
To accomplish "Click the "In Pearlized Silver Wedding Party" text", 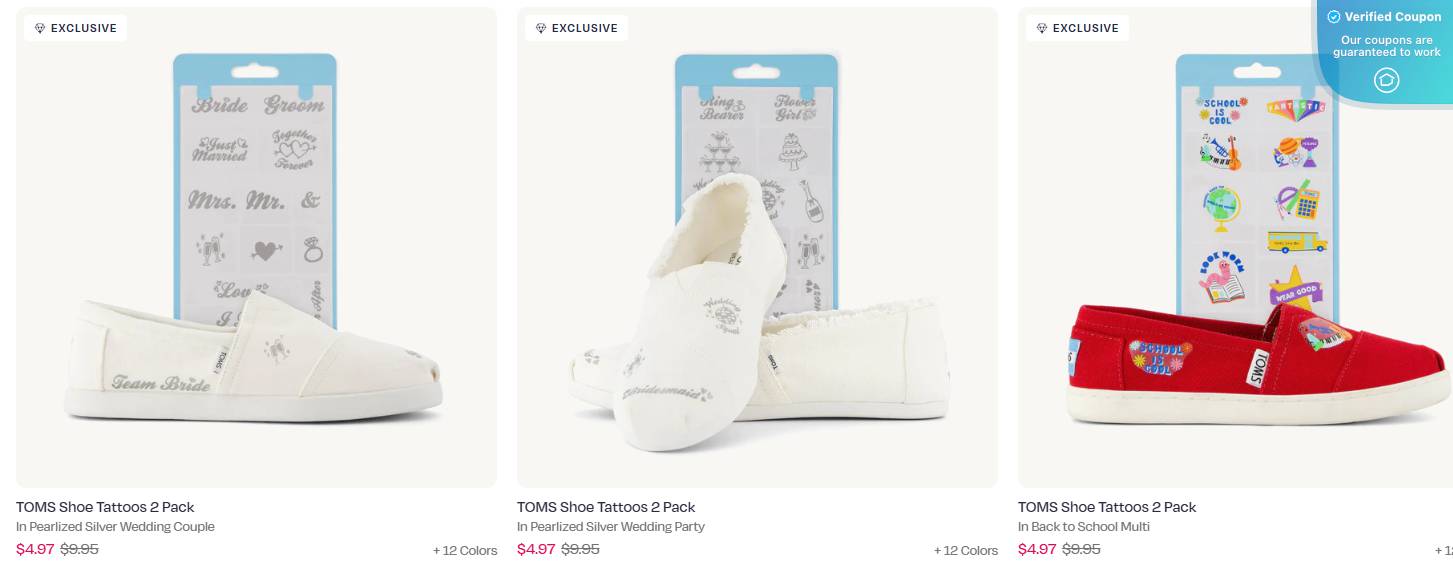I will [x=611, y=527].
